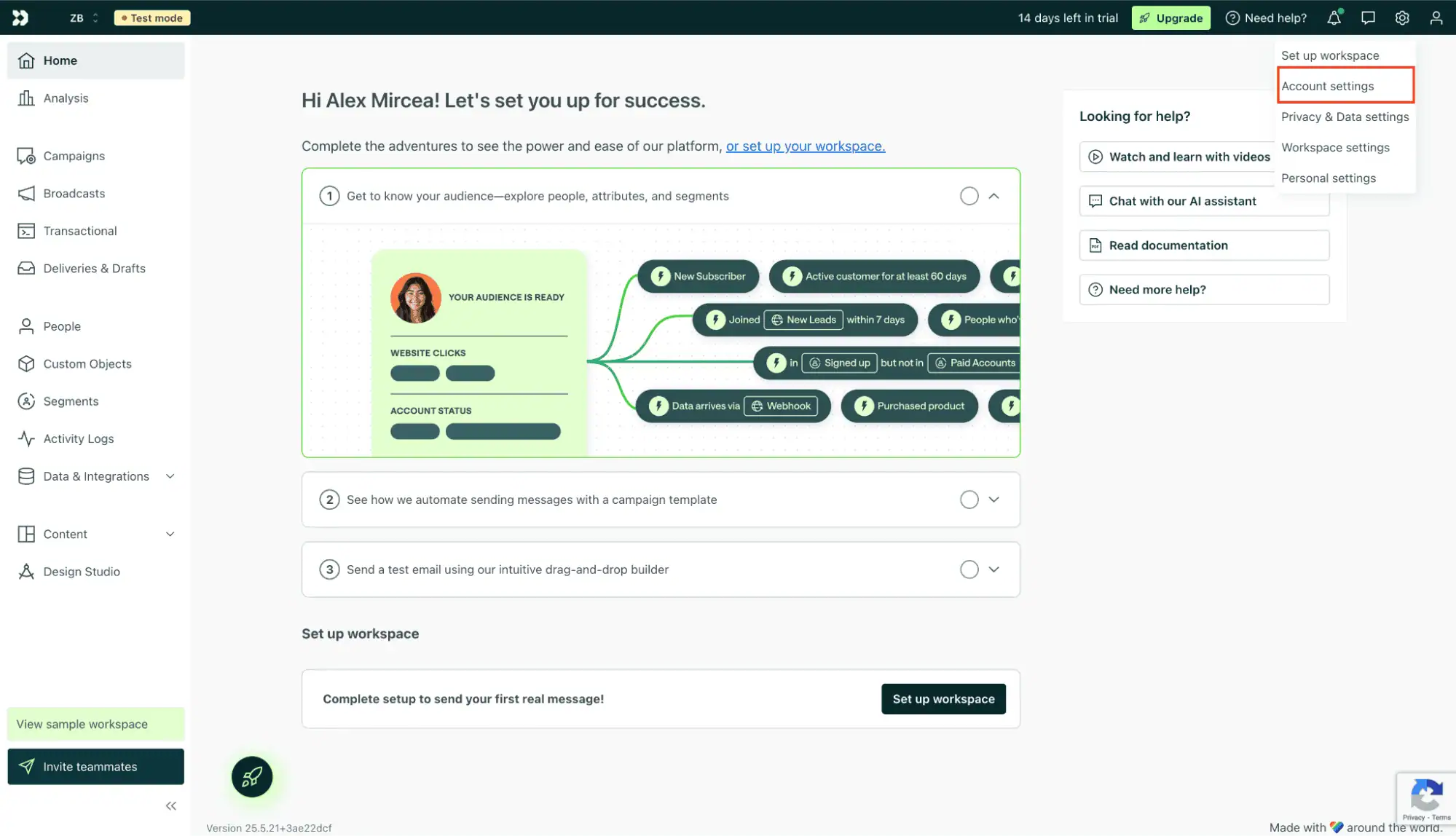
Task: Toggle completion on step 3 test email
Action: [x=969, y=569]
